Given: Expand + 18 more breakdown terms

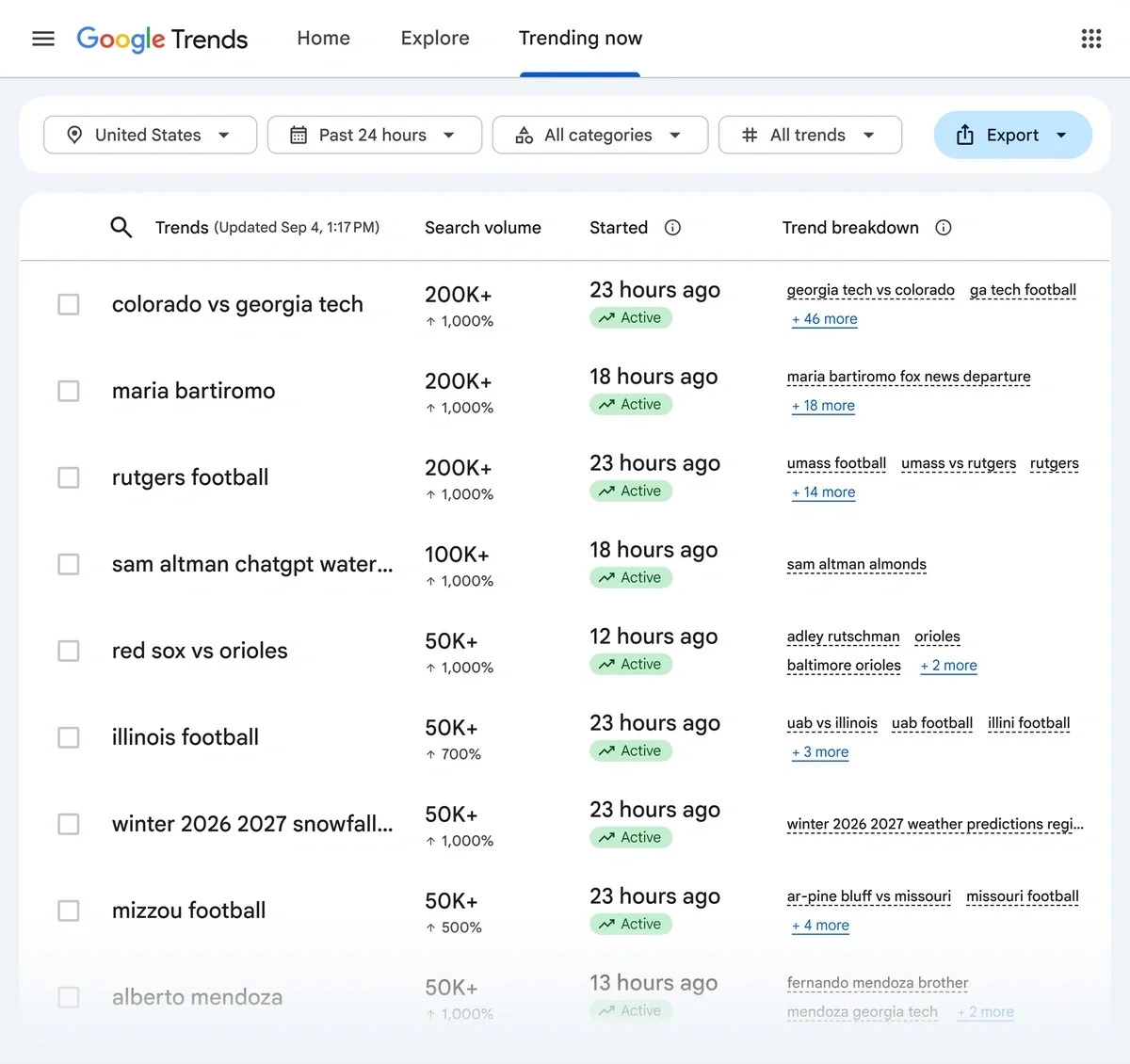Looking at the screenshot, I should 823,406.
